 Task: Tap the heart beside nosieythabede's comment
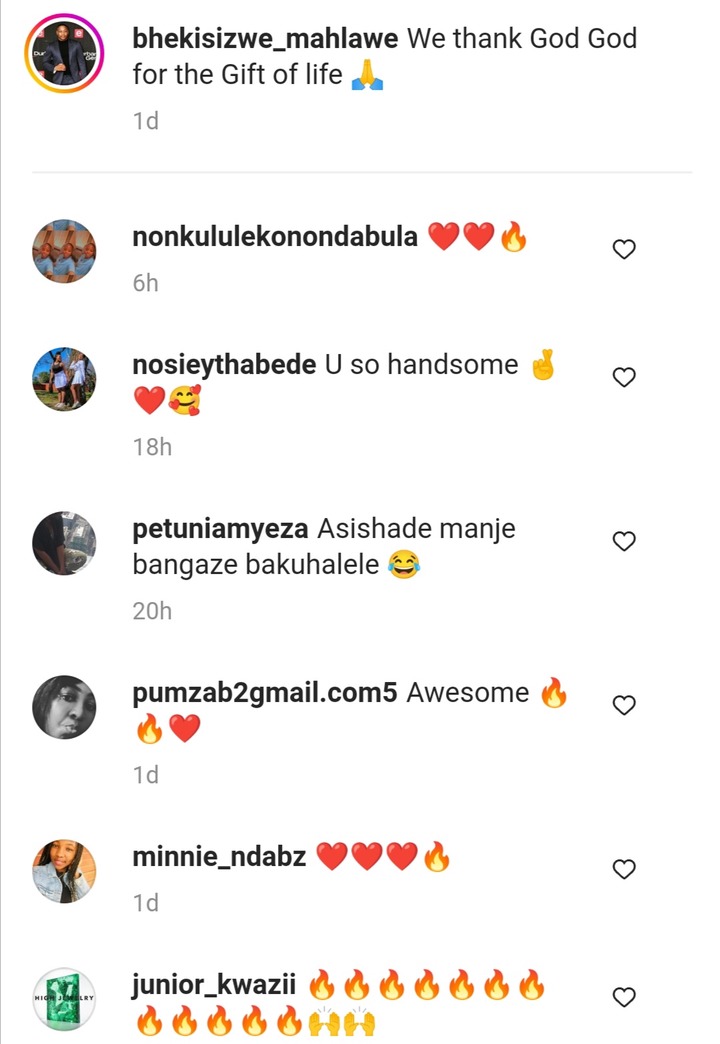pos(624,377)
